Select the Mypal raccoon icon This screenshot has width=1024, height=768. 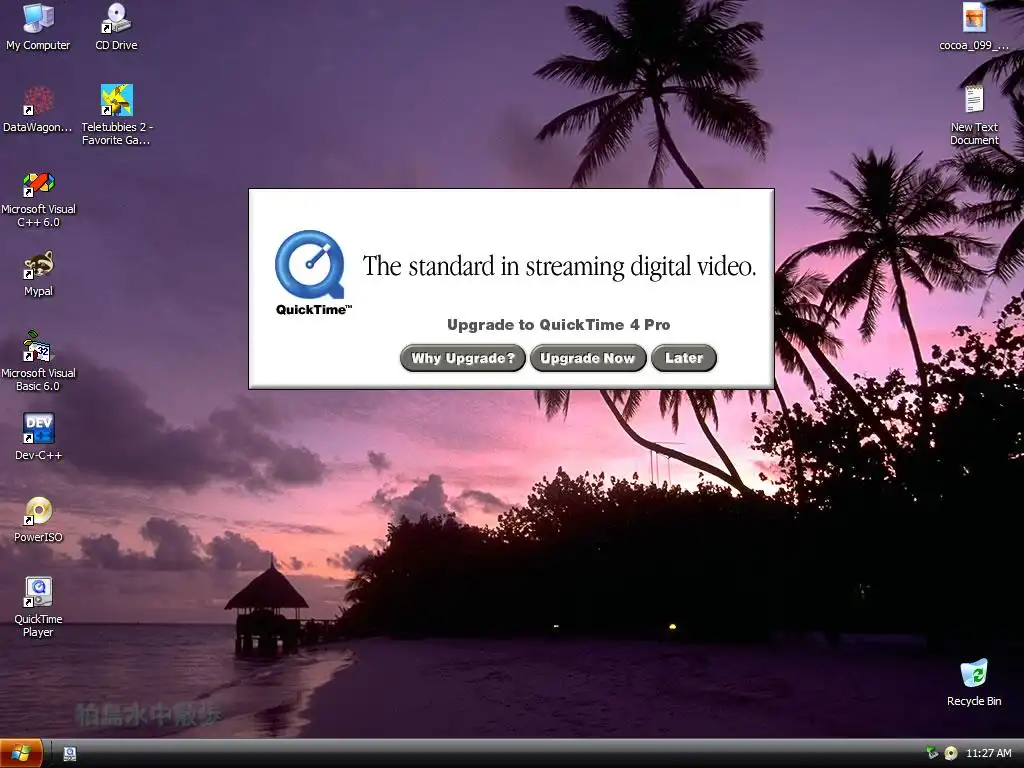pos(38,265)
